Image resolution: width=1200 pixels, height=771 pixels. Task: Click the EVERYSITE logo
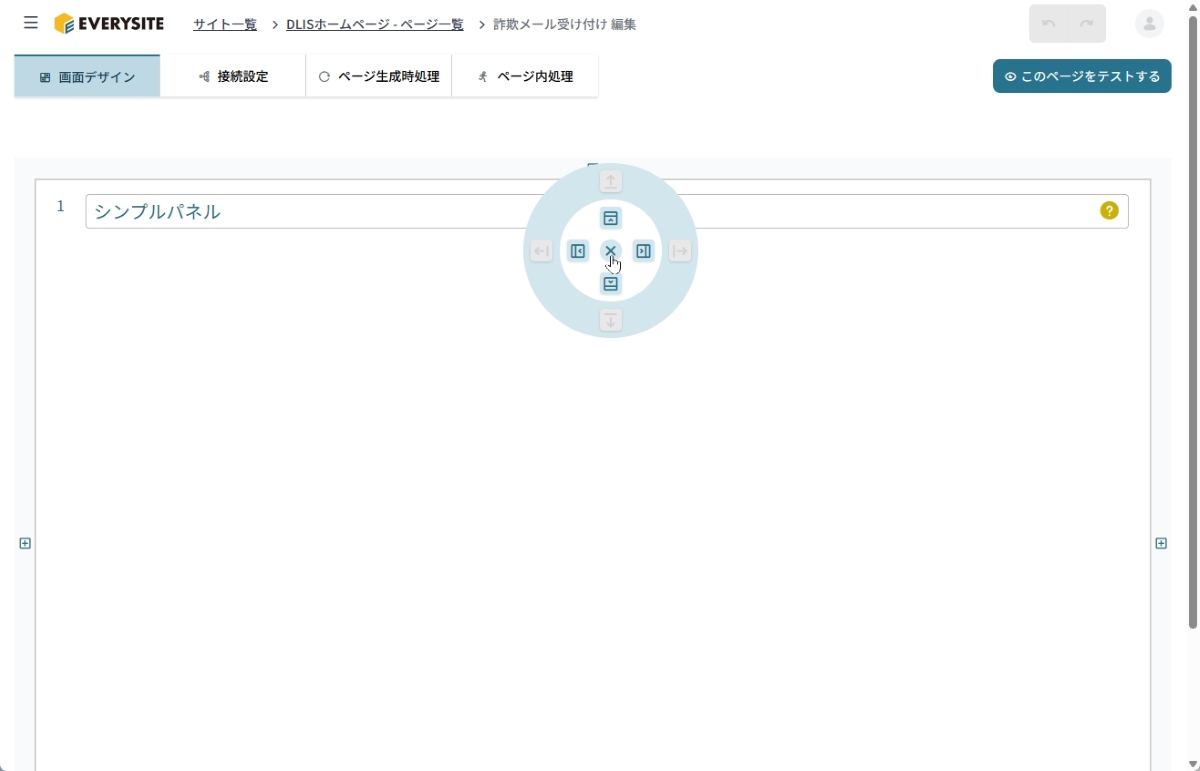click(x=109, y=23)
